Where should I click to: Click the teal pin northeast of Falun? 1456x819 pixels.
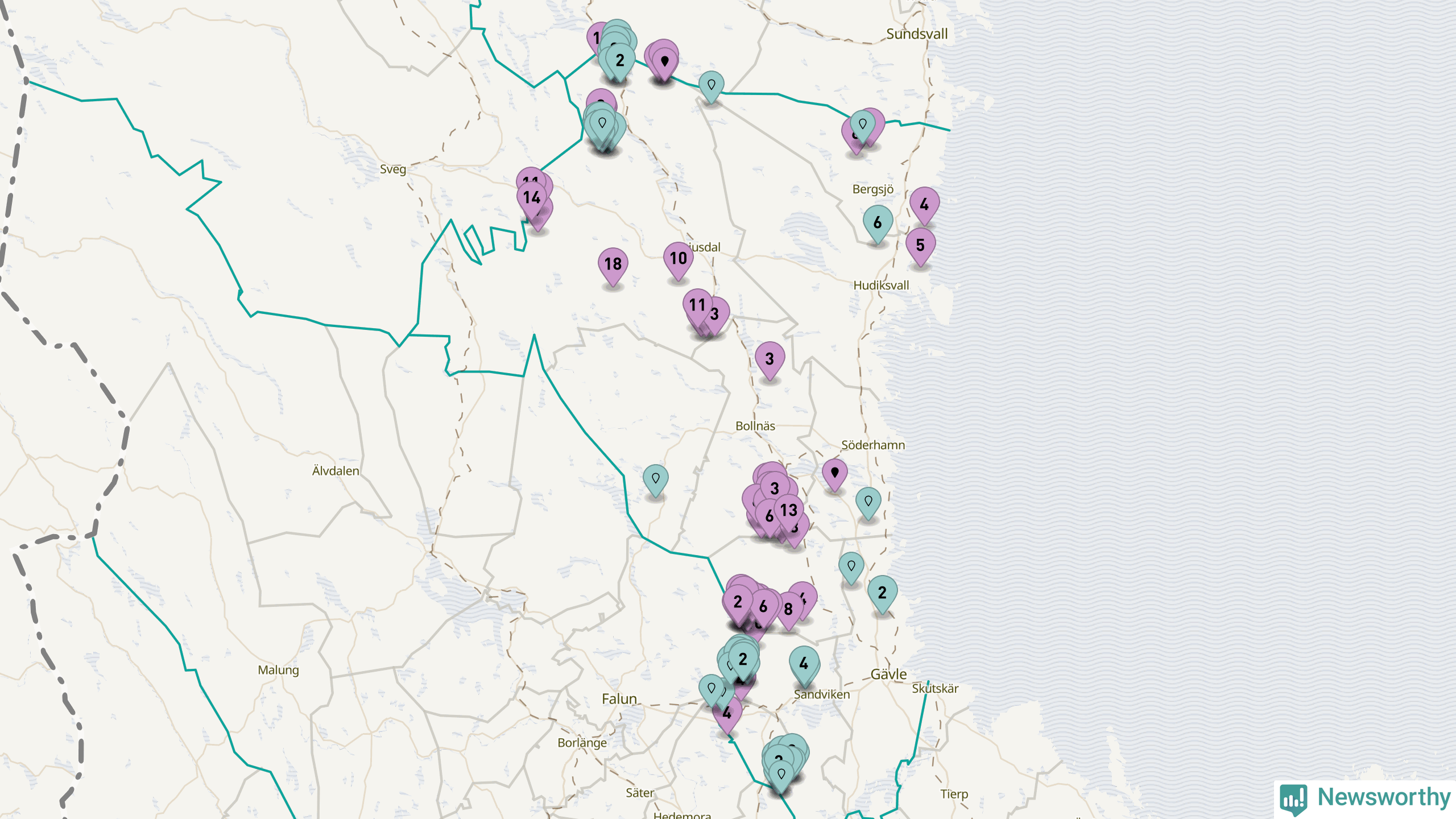(711, 691)
